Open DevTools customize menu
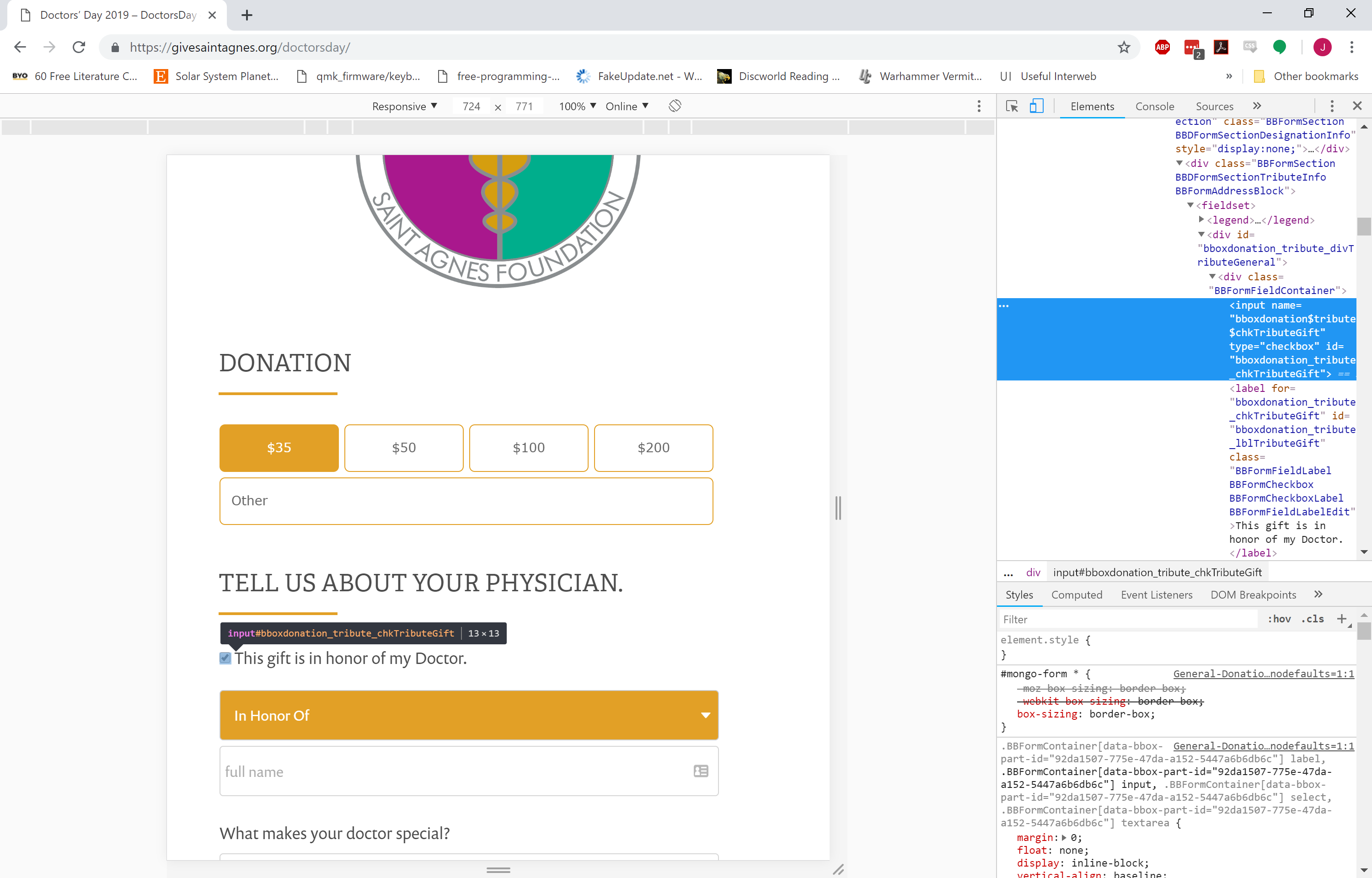Viewport: 1372px width, 878px height. tap(1332, 106)
